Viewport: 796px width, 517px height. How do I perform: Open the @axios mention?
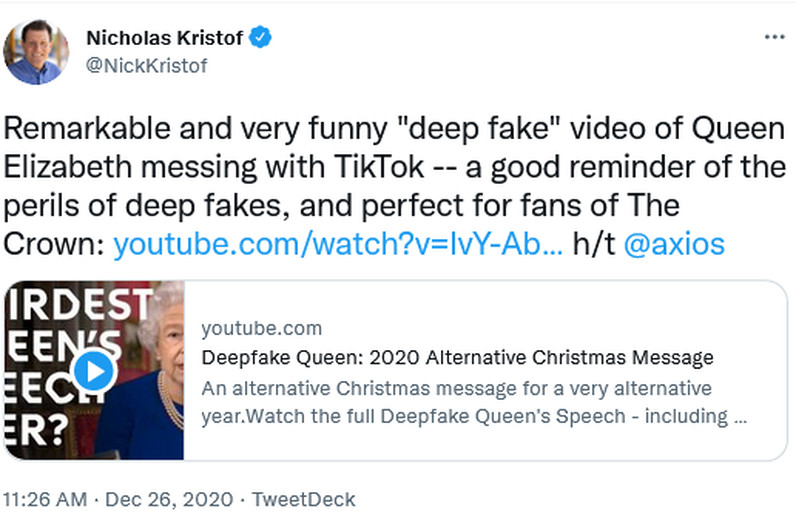click(x=674, y=244)
